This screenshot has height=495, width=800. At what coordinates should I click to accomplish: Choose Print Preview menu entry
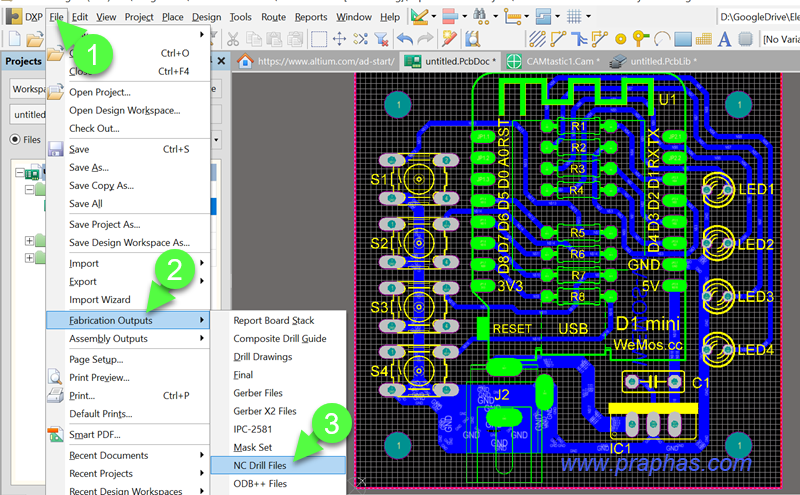tap(99, 378)
